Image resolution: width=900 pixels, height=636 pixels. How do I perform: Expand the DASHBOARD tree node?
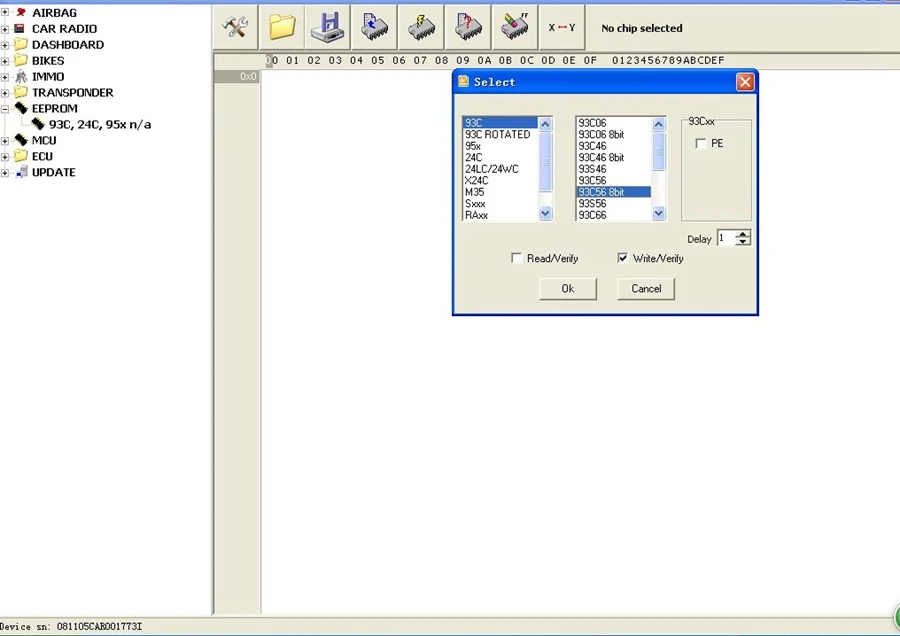[x=5, y=44]
